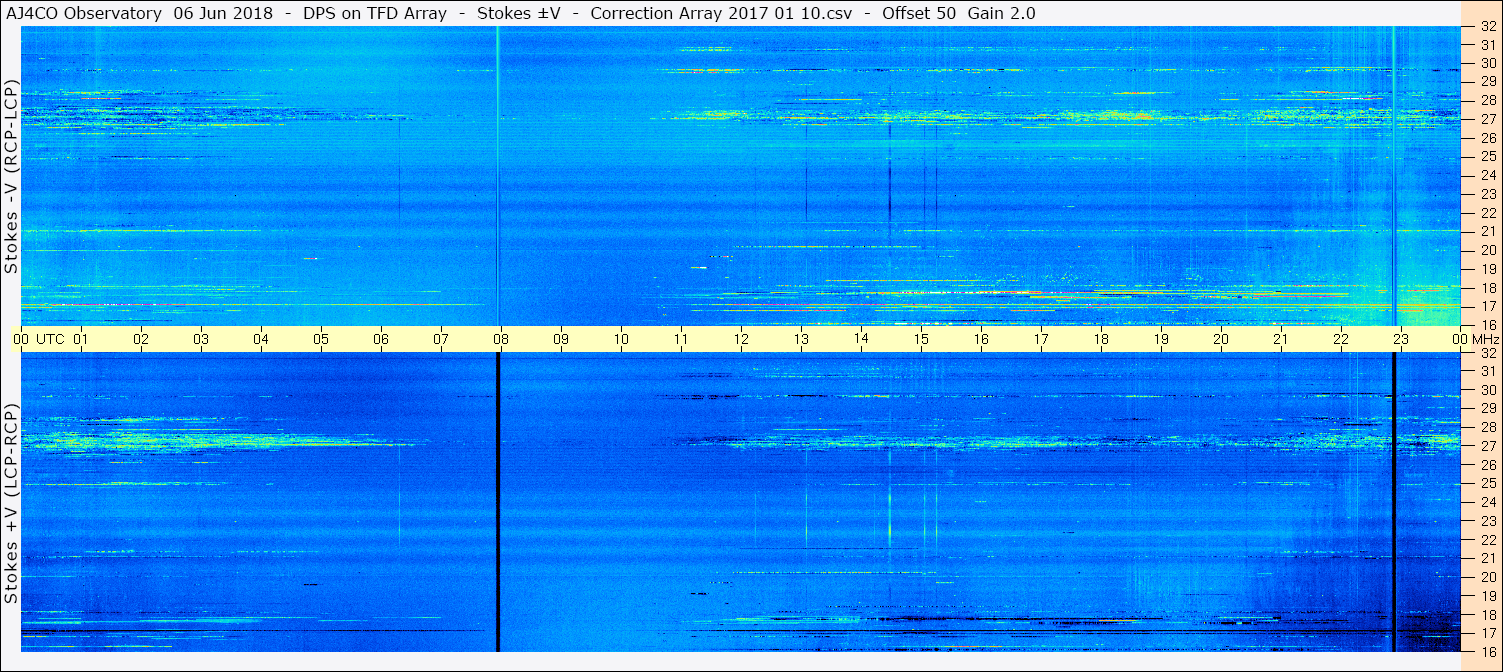Select the 11 hour mark on the time axis

[681, 339]
